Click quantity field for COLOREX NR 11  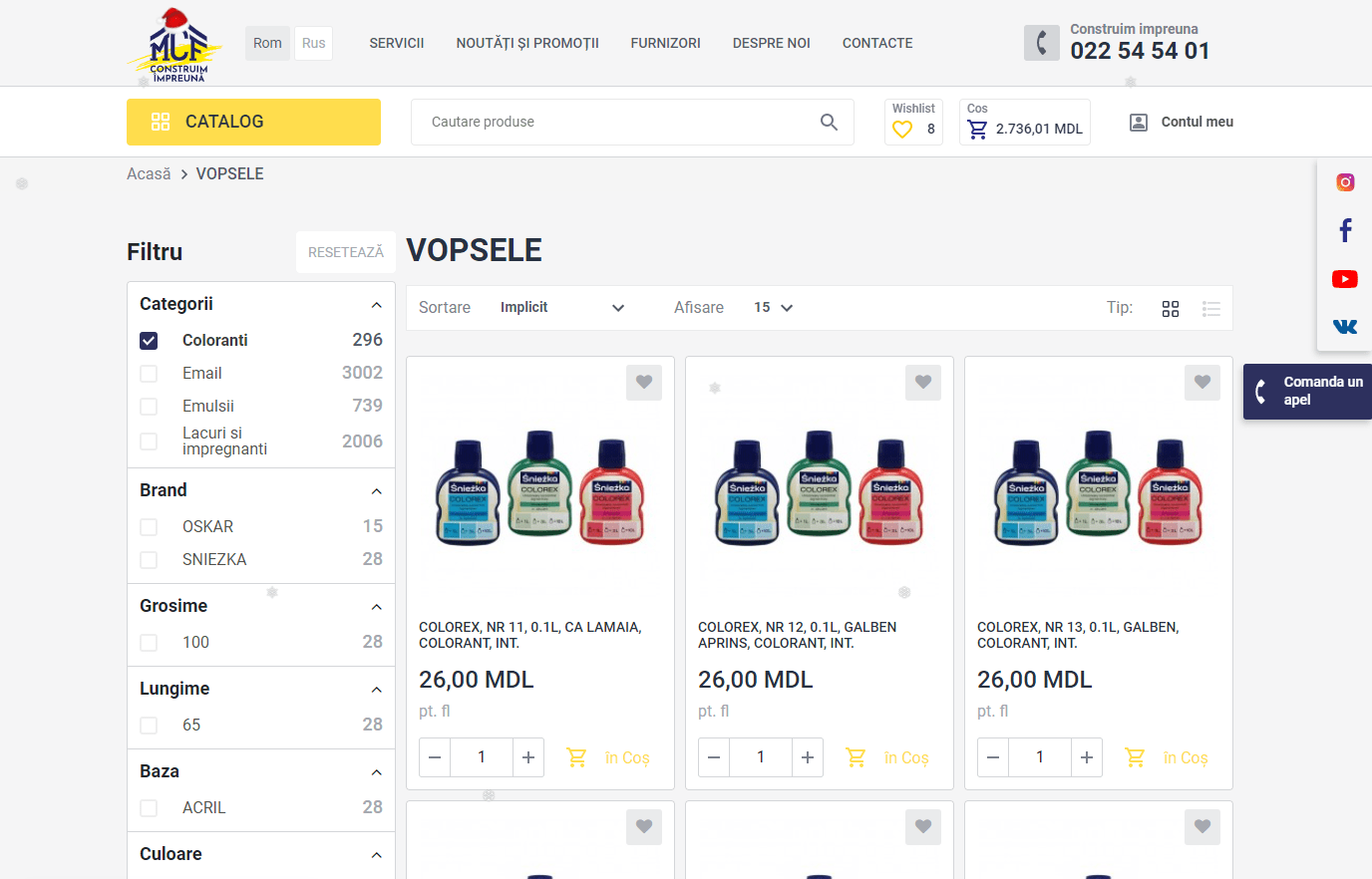(482, 757)
